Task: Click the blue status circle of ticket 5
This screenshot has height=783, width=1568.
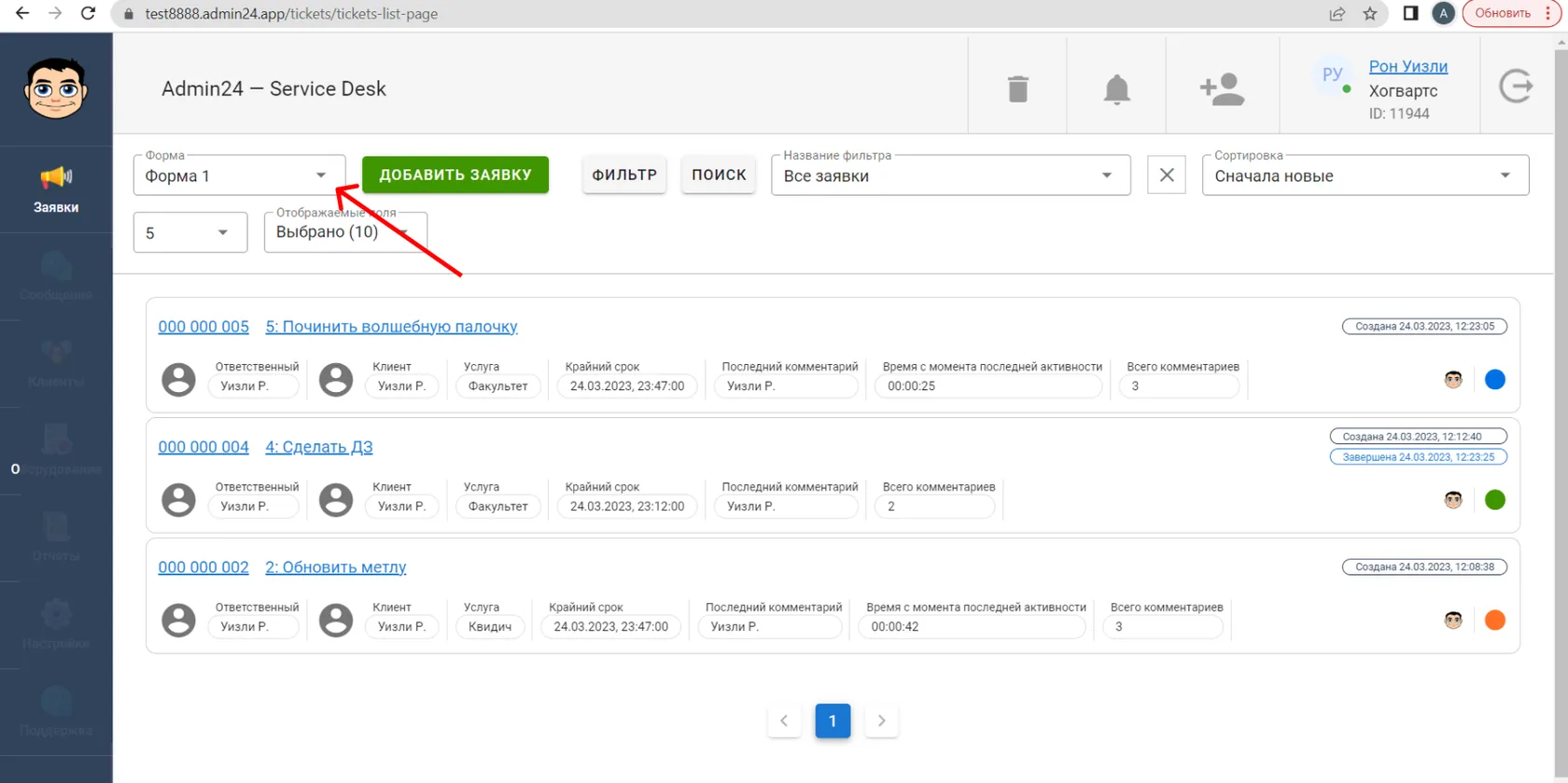Action: tap(1495, 379)
